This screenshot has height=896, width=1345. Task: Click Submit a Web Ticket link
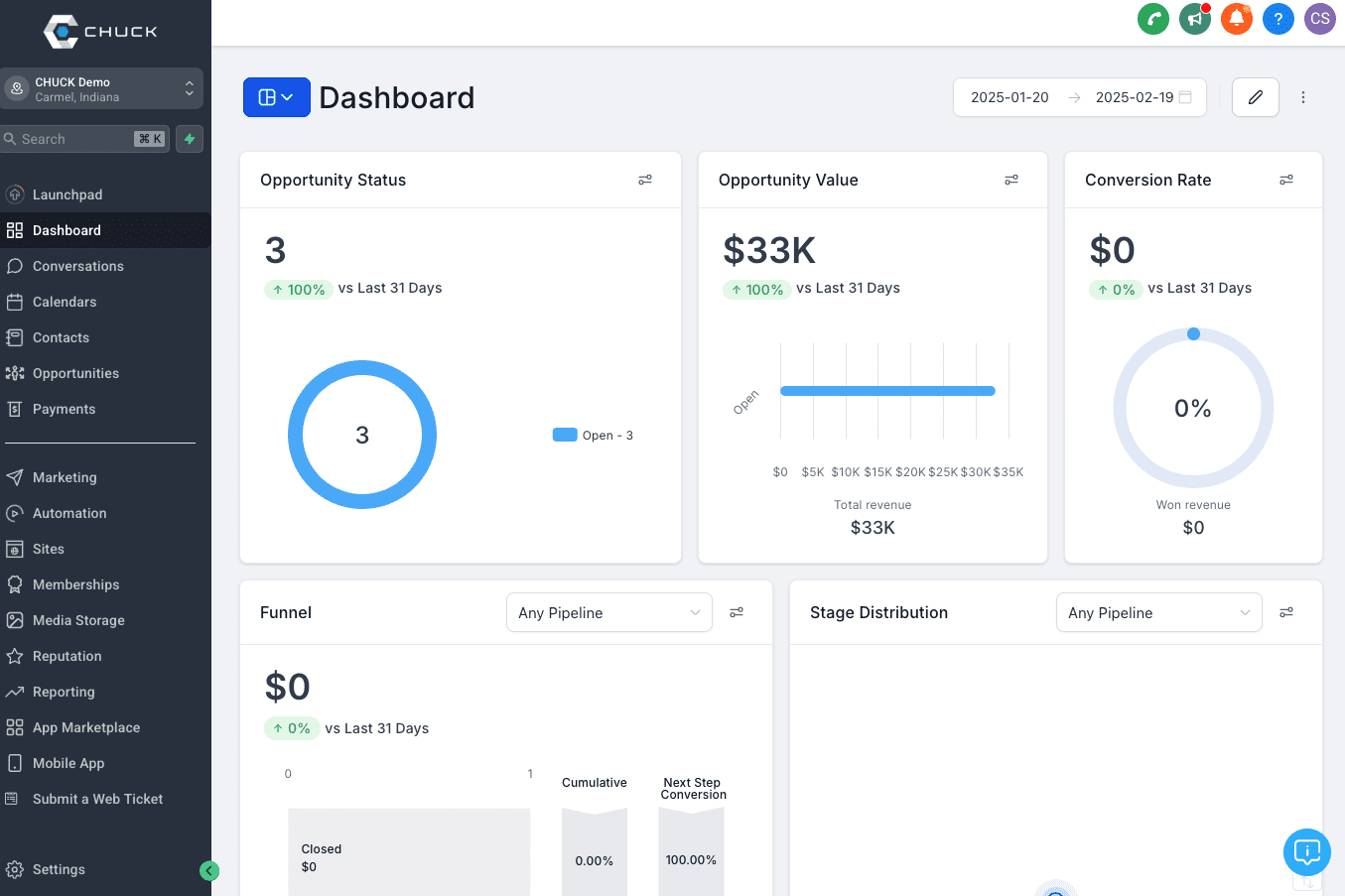tap(97, 799)
